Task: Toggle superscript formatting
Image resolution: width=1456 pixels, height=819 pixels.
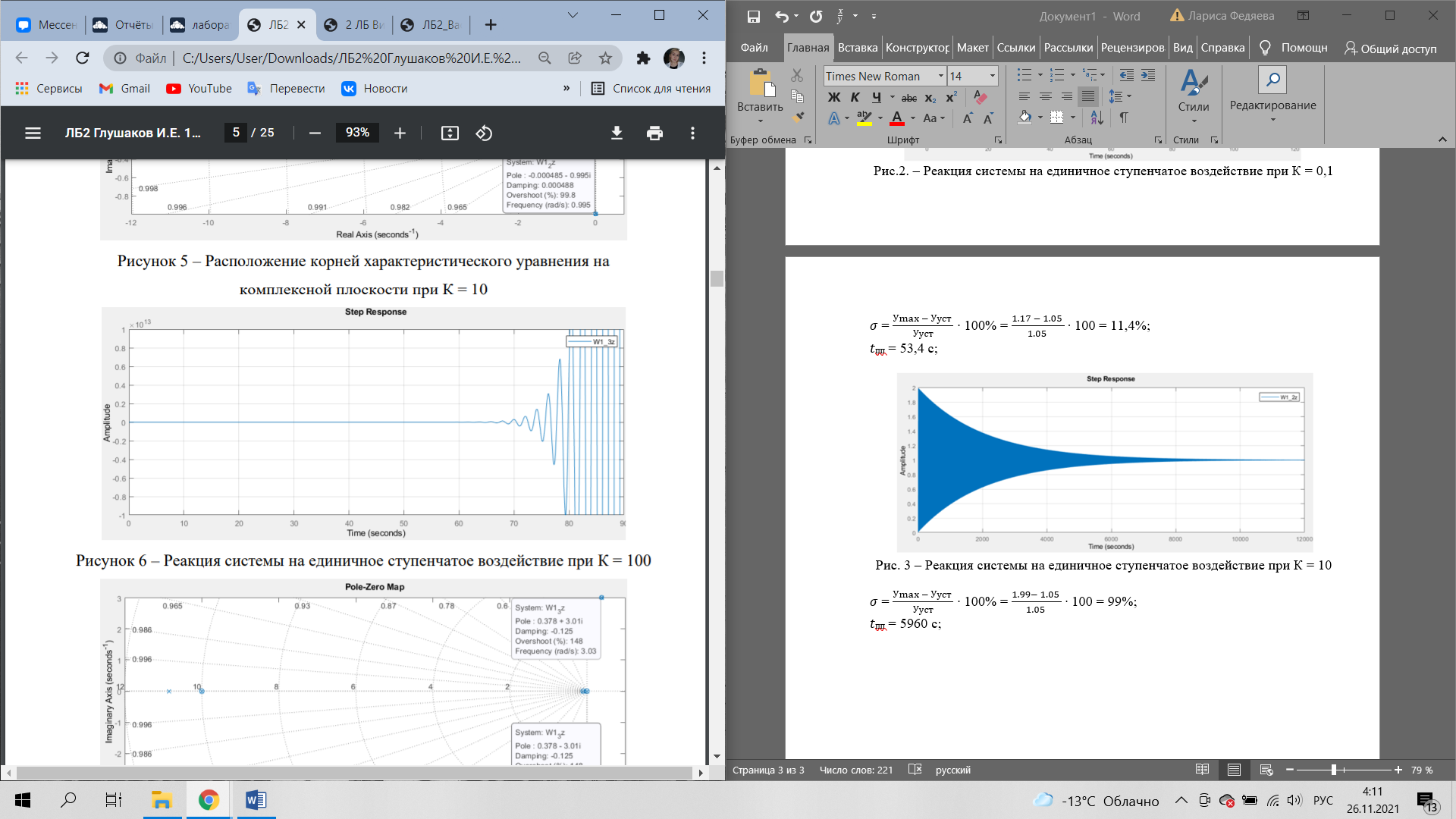Action: point(951,97)
